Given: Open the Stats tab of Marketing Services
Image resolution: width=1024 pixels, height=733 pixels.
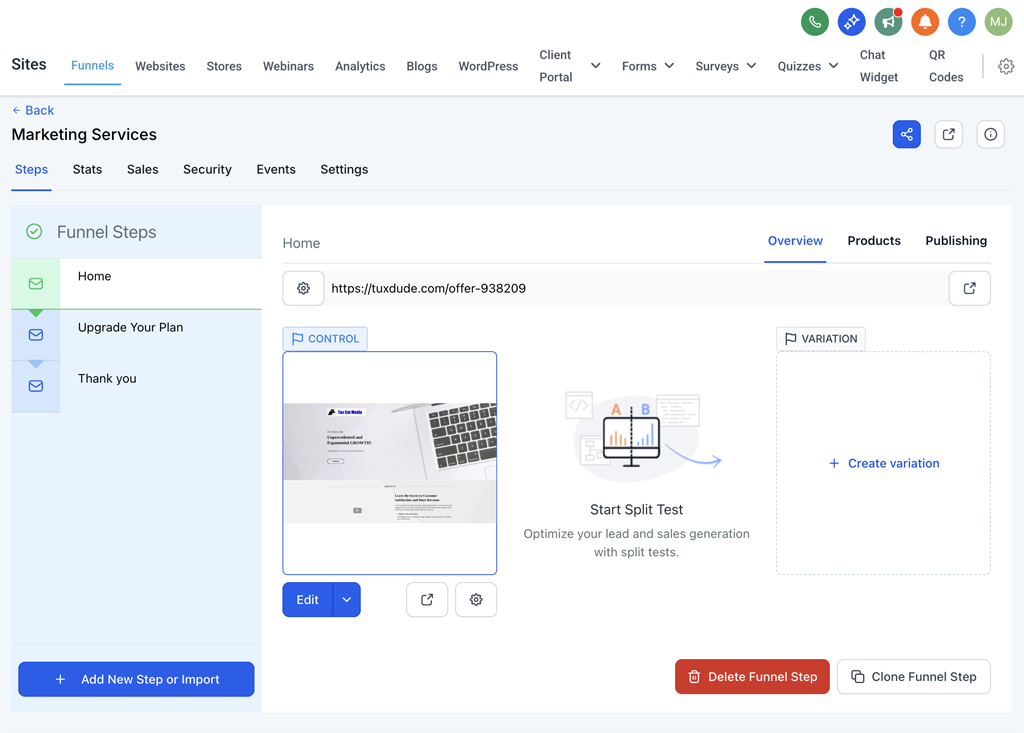Looking at the screenshot, I should tap(87, 169).
